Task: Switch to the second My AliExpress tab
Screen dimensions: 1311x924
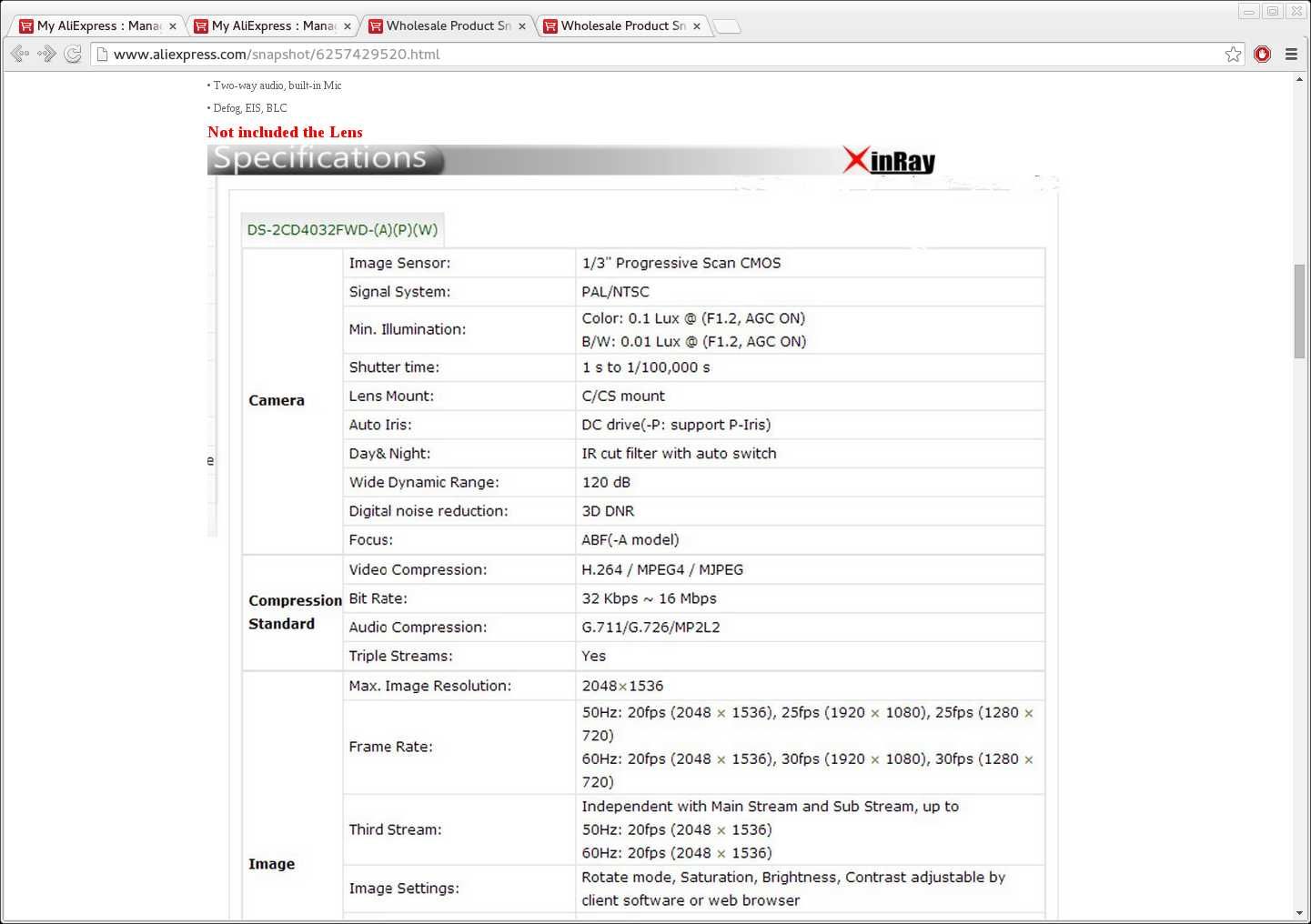Action: pos(273,26)
